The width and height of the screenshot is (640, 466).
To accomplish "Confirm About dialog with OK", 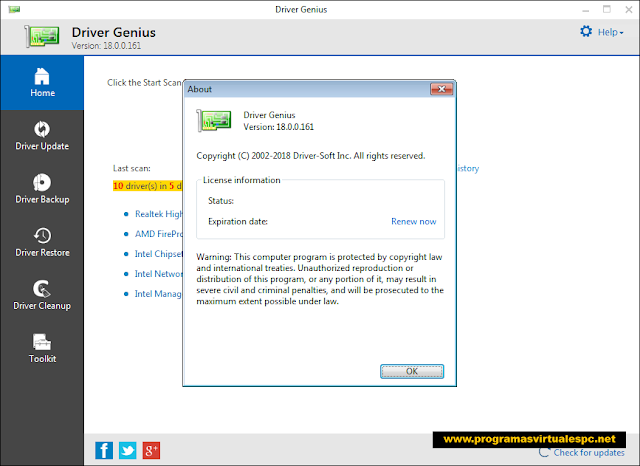I will [x=412, y=371].
